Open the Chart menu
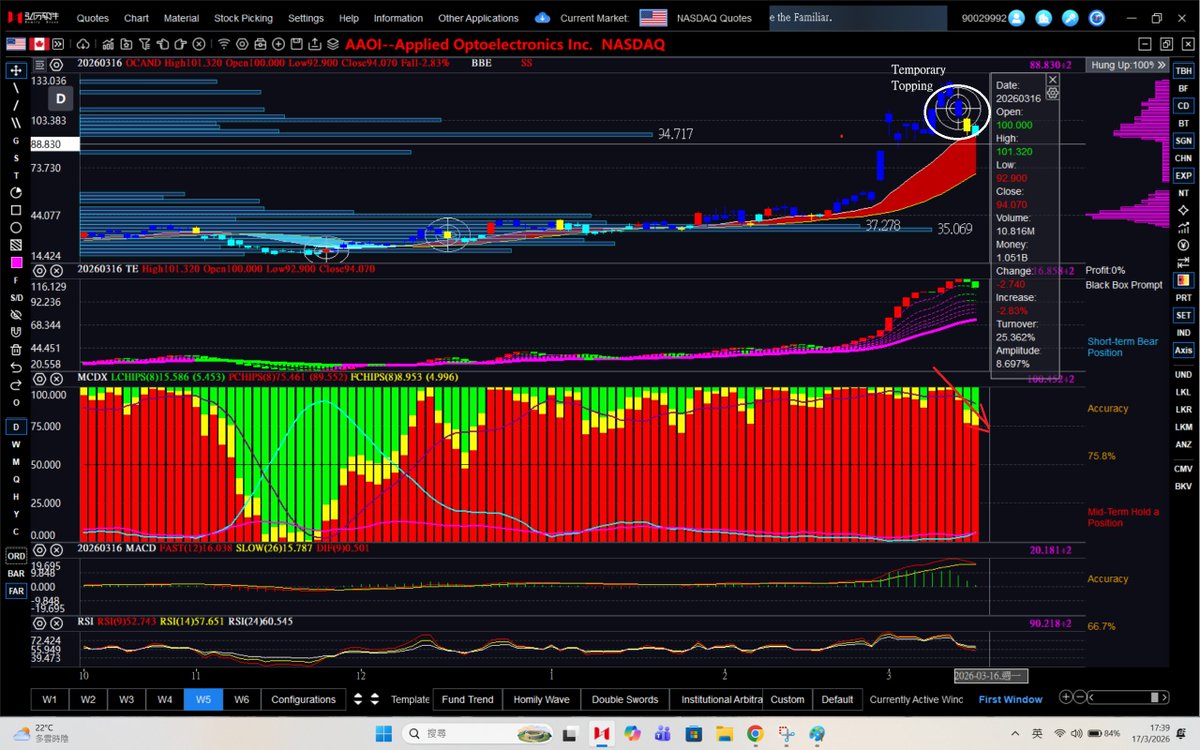Image resolution: width=1200 pixels, height=750 pixels. [x=137, y=18]
